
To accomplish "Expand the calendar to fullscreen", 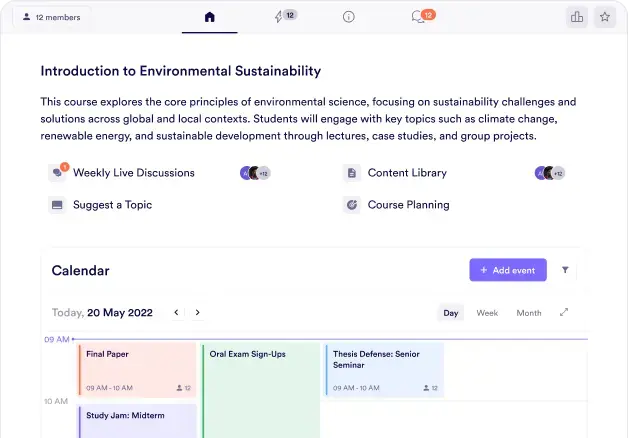I will click(x=564, y=313).
